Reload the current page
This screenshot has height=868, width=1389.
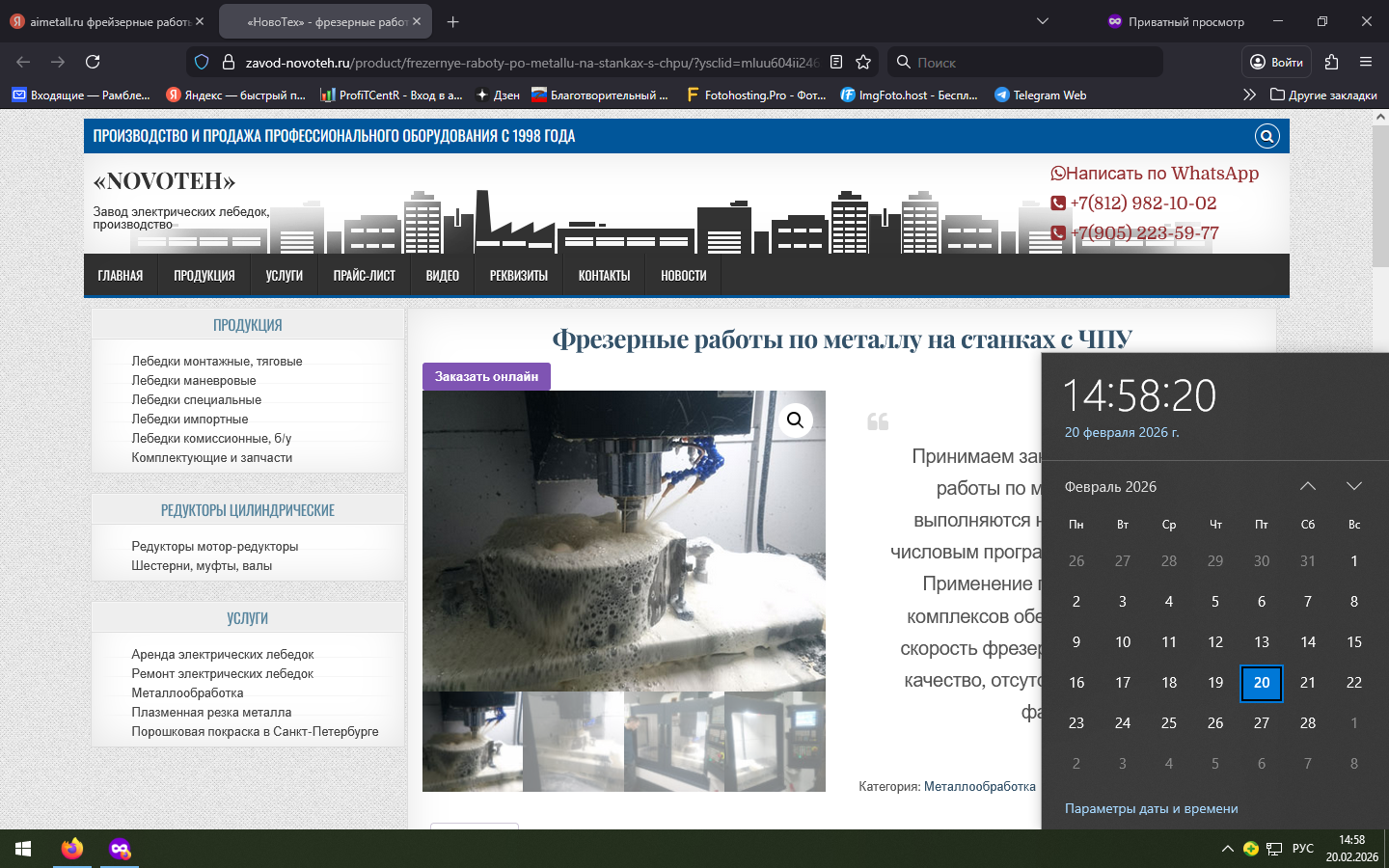click(93, 63)
